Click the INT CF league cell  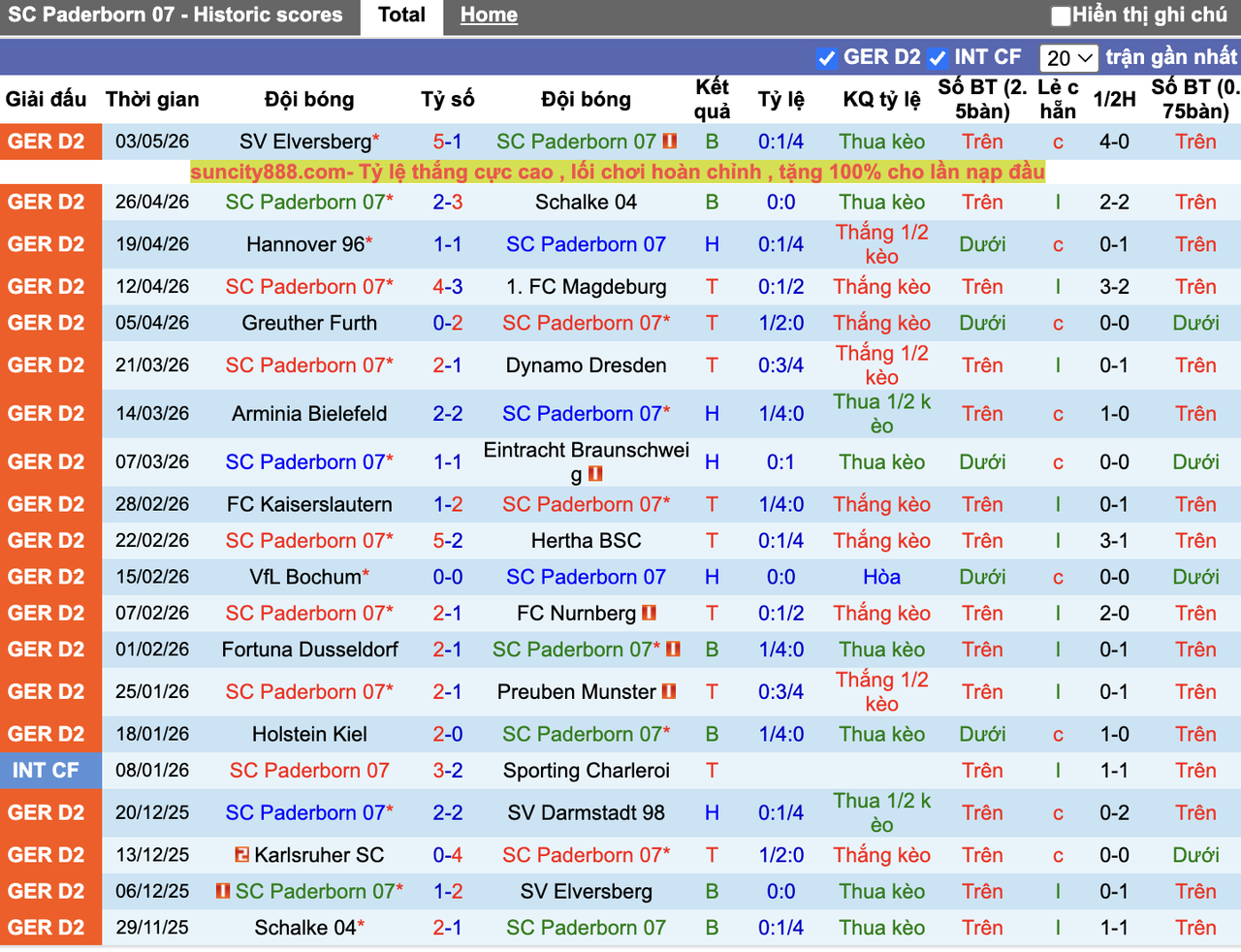(x=50, y=771)
